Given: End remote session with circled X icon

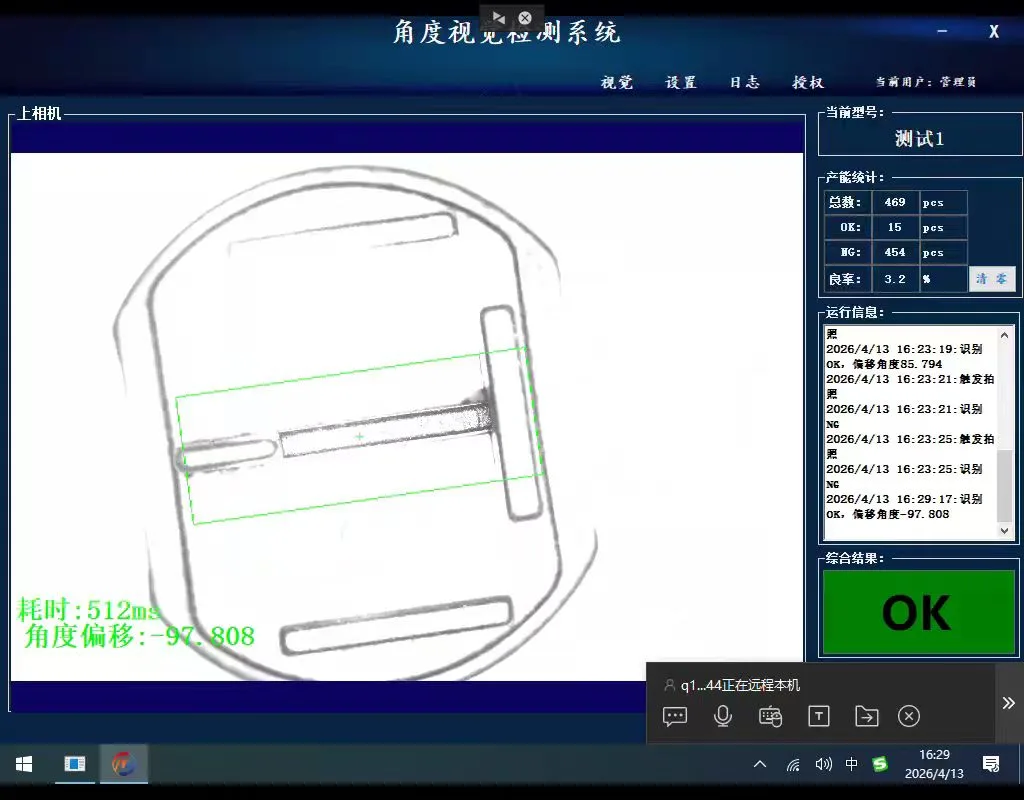Looking at the screenshot, I should click(x=908, y=716).
